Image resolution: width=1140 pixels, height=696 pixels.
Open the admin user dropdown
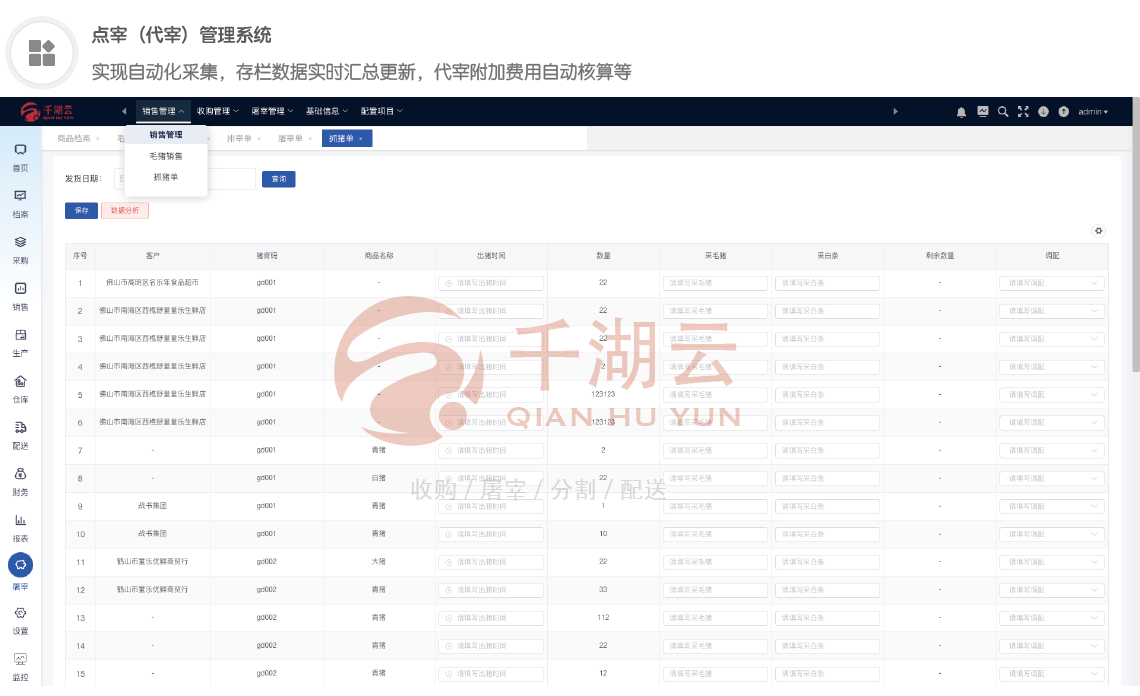coord(1093,112)
